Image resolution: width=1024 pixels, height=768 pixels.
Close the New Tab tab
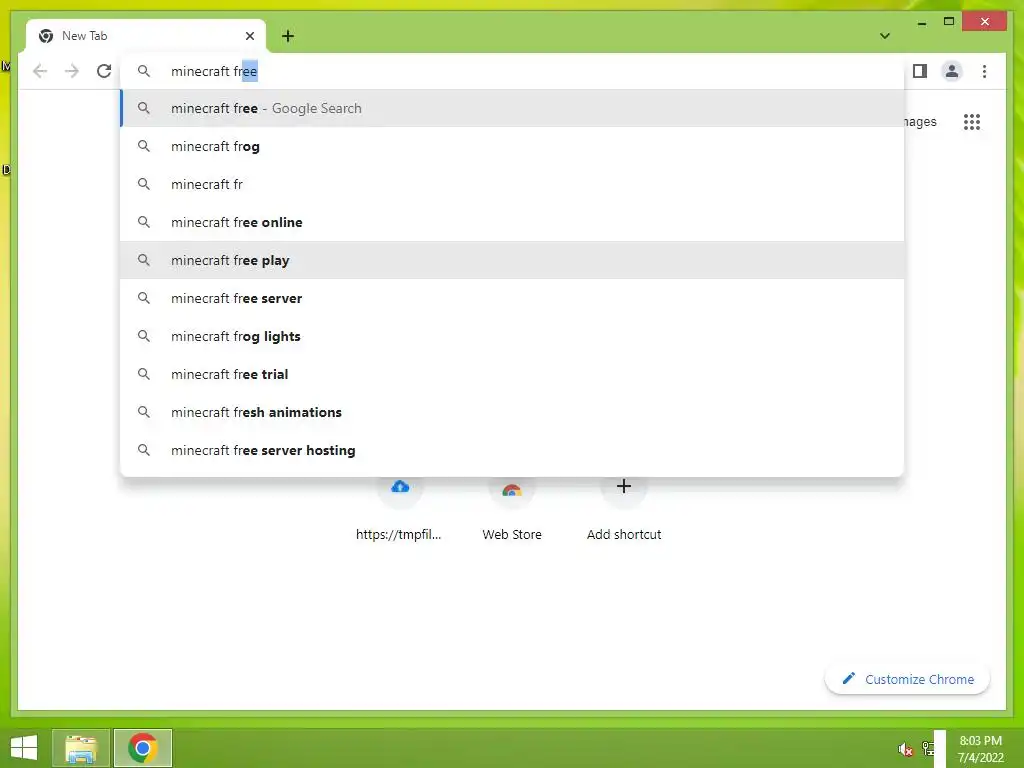[249, 36]
